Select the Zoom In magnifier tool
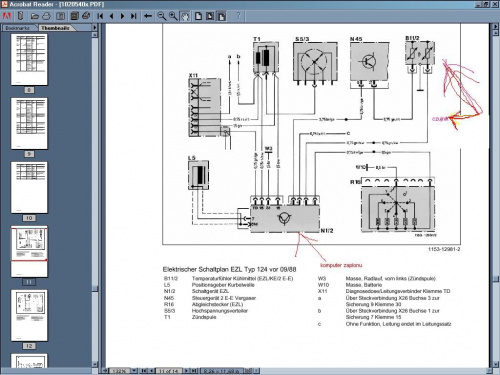The height and width of the screenshot is (375, 500). click(173, 16)
